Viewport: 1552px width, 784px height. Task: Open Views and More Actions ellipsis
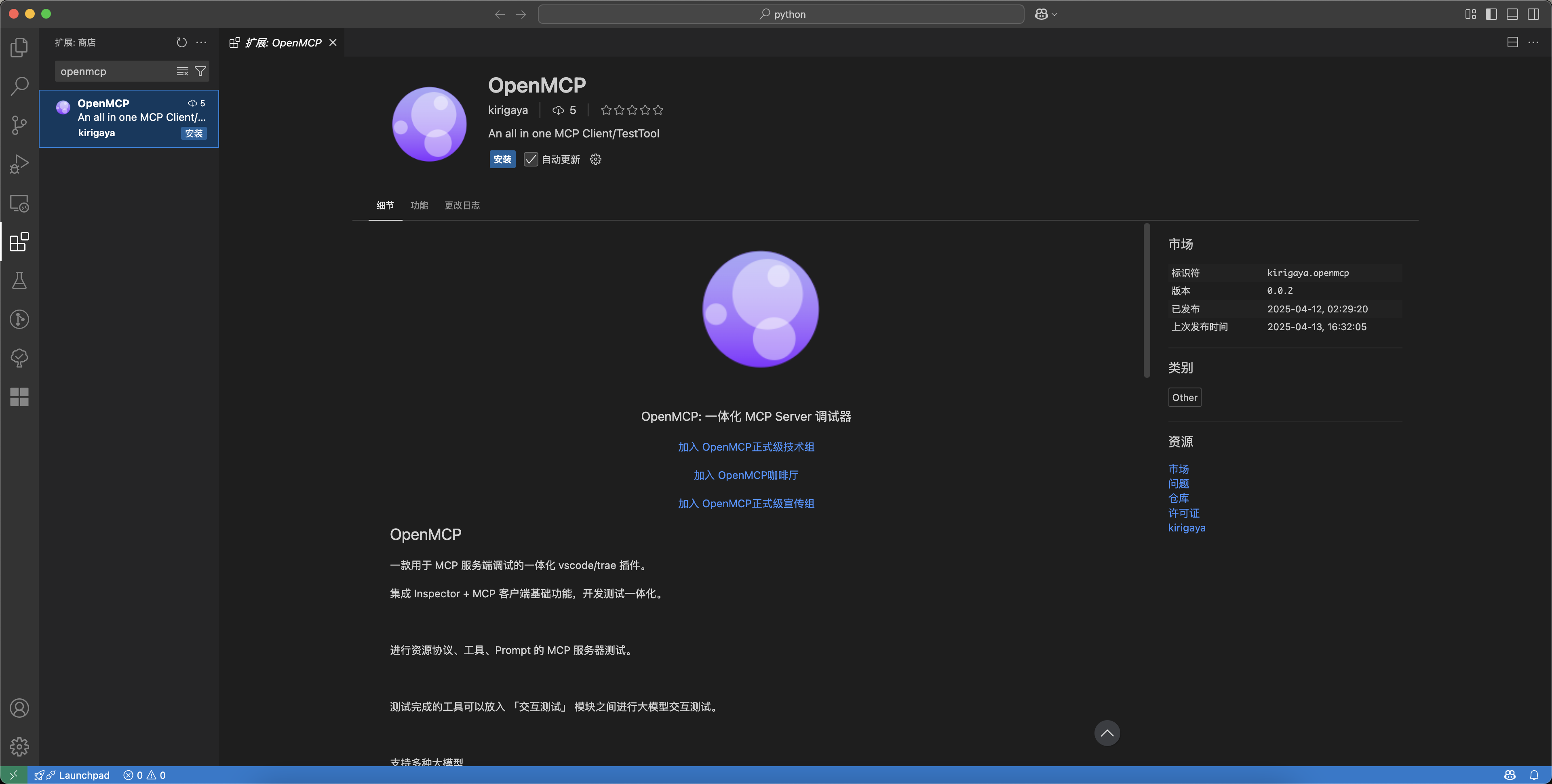pos(201,42)
